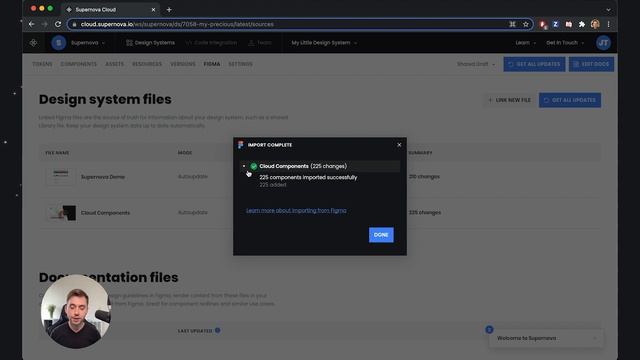
Task: Open Code Integration navigation item
Action: (211, 42)
